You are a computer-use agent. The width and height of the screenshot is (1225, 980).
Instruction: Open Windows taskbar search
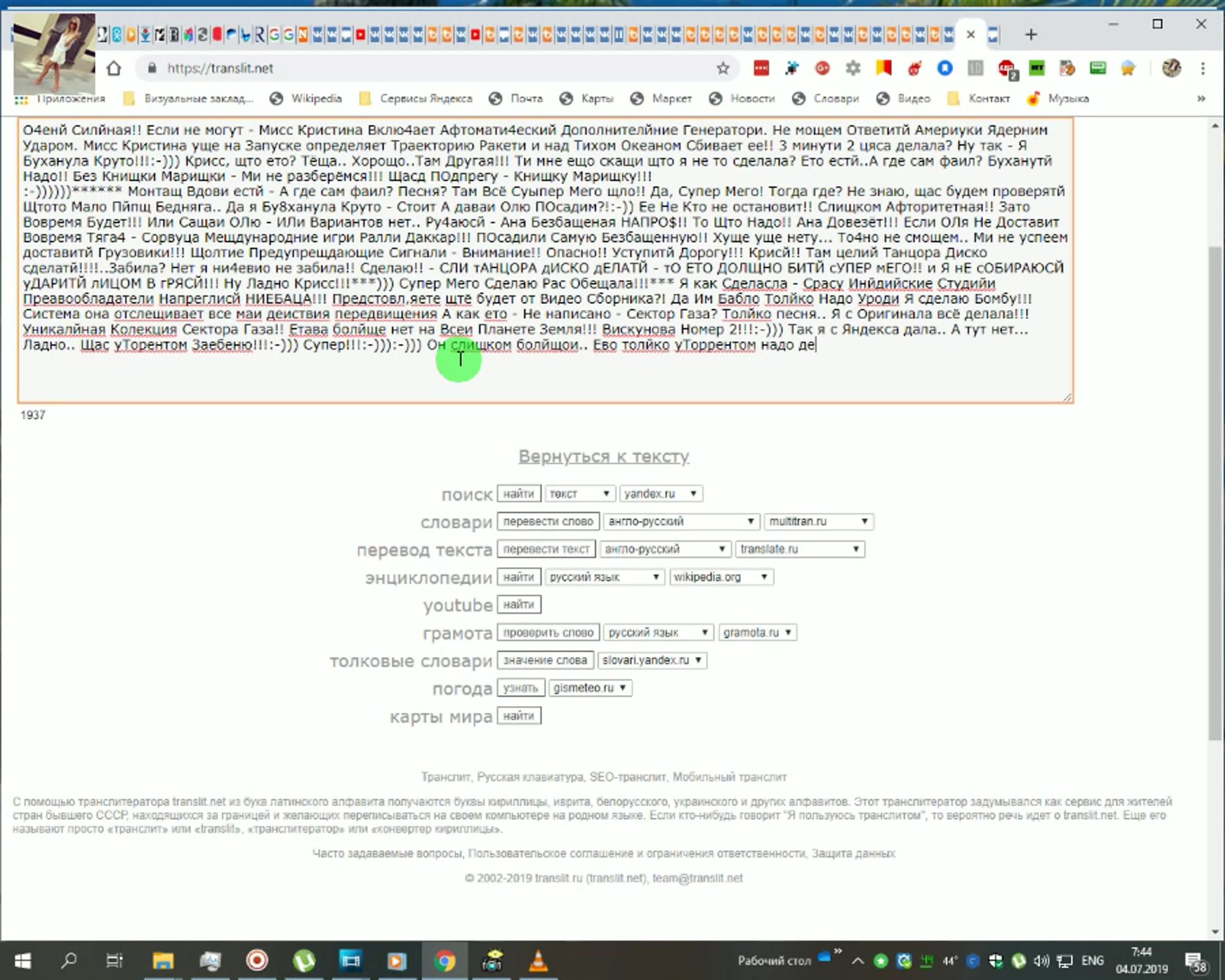pyautogui.click(x=69, y=961)
